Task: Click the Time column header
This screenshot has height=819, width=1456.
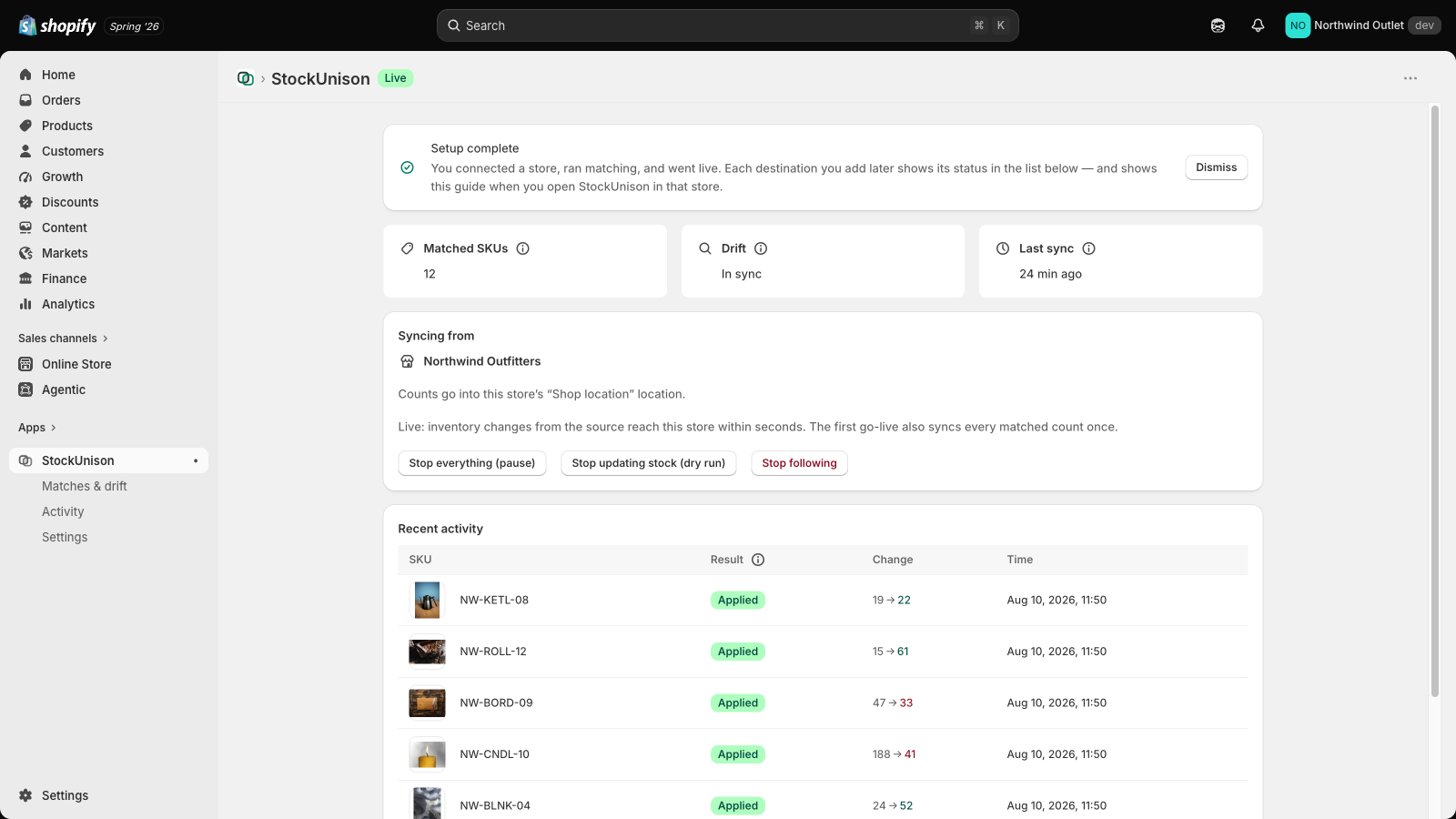Action: click(x=1020, y=560)
